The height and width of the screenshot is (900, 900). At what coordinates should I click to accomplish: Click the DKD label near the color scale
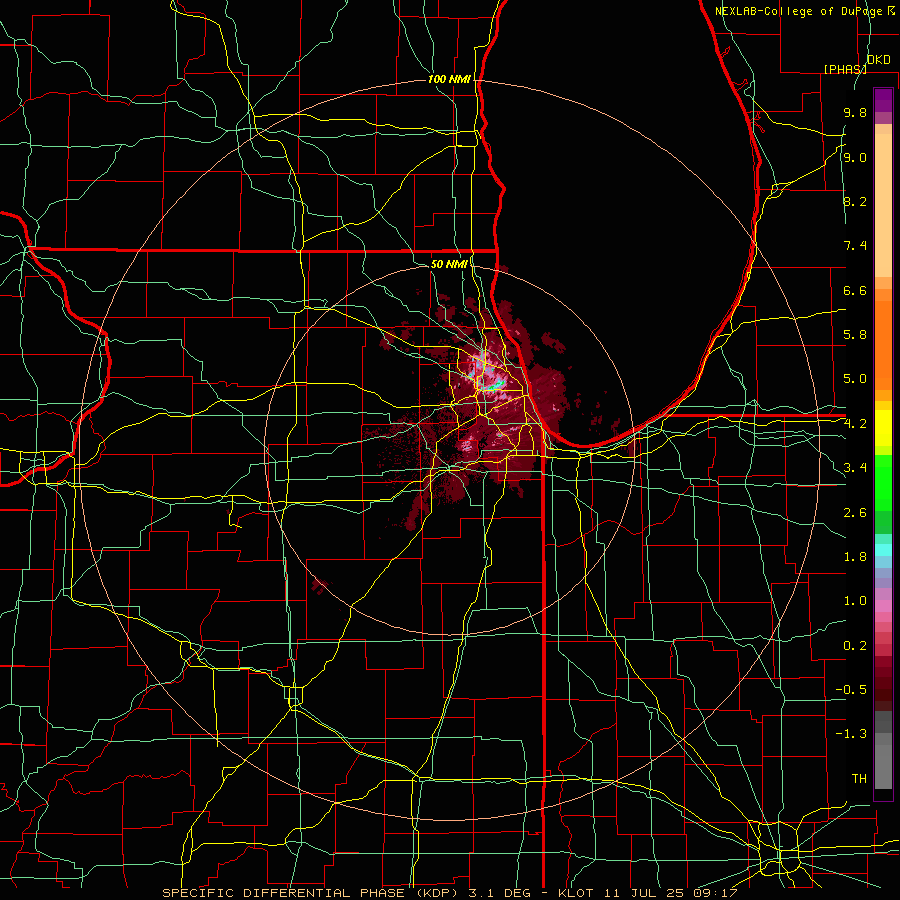[x=879, y=60]
